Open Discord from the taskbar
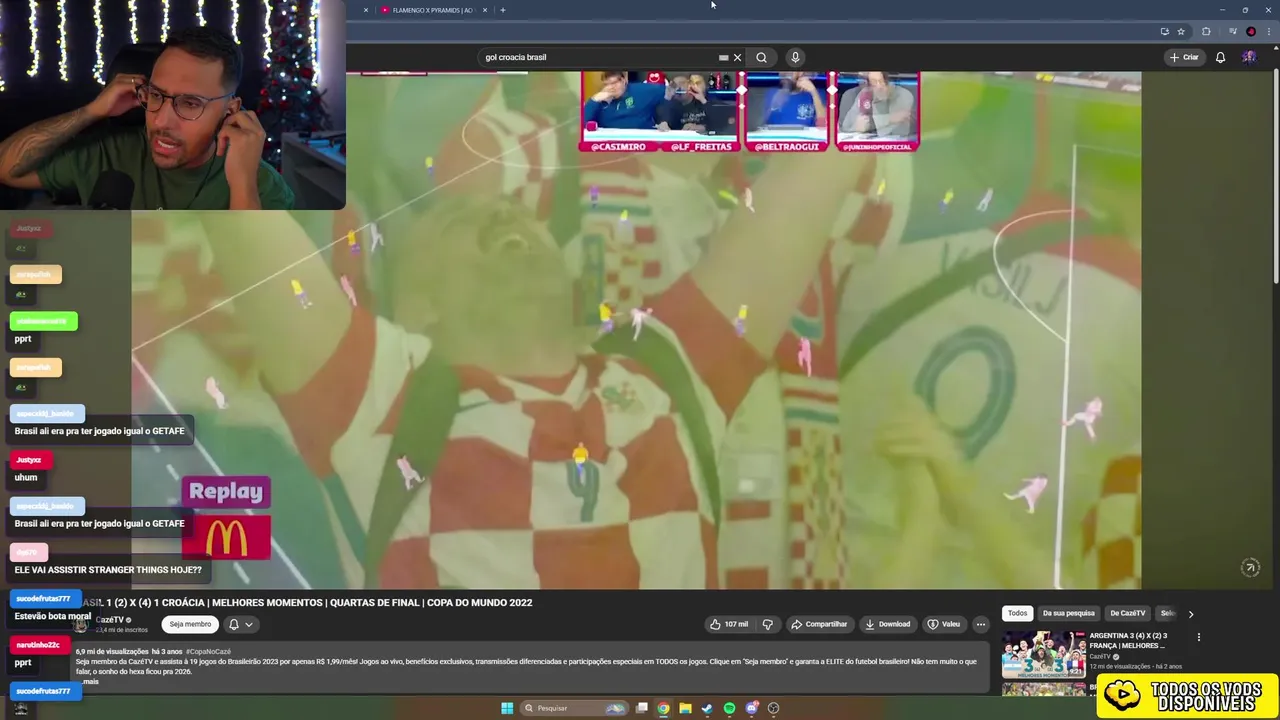Image resolution: width=1280 pixels, height=720 pixels. 751,708
